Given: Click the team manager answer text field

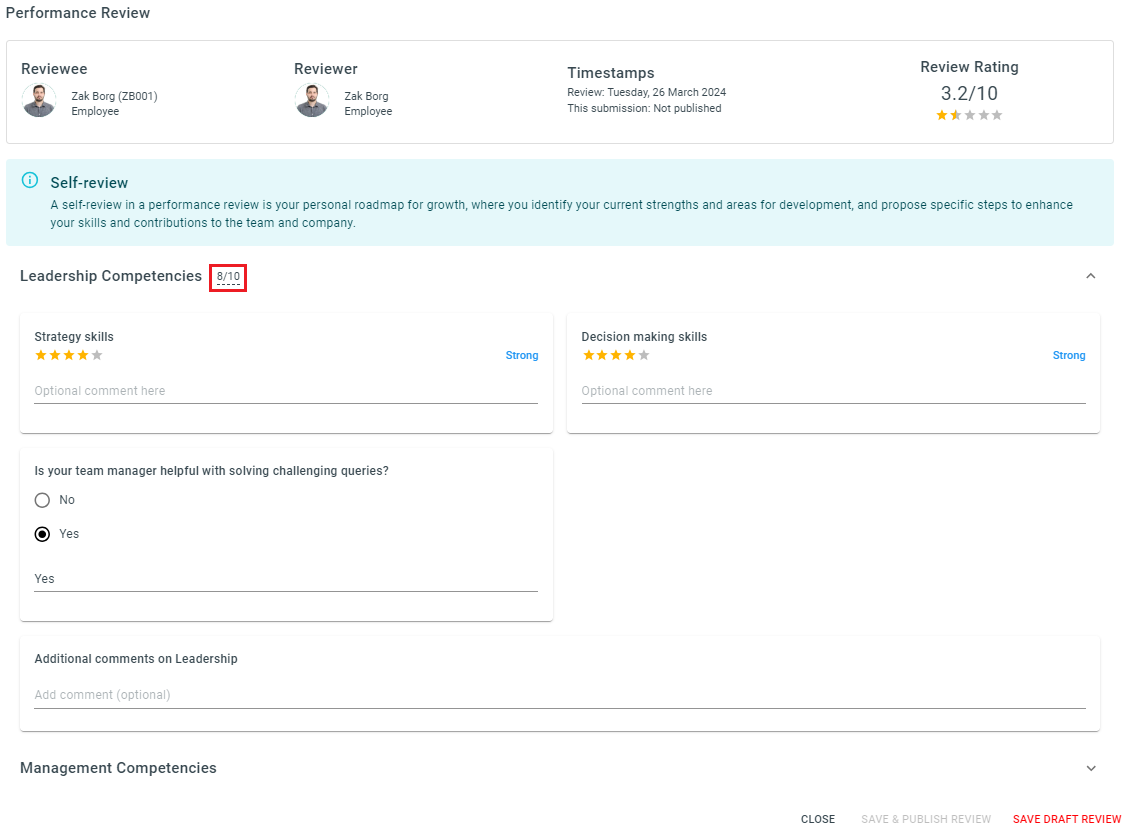Looking at the screenshot, I should 286,579.
